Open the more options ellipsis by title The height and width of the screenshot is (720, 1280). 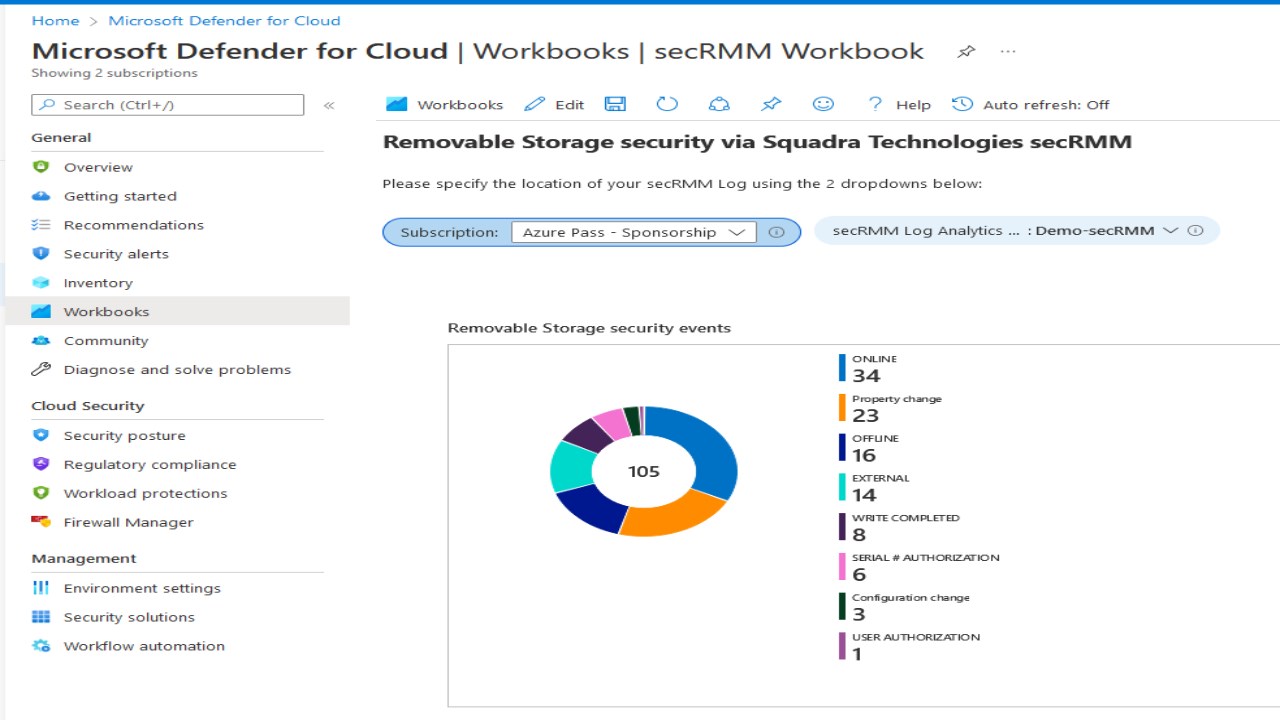[1008, 52]
